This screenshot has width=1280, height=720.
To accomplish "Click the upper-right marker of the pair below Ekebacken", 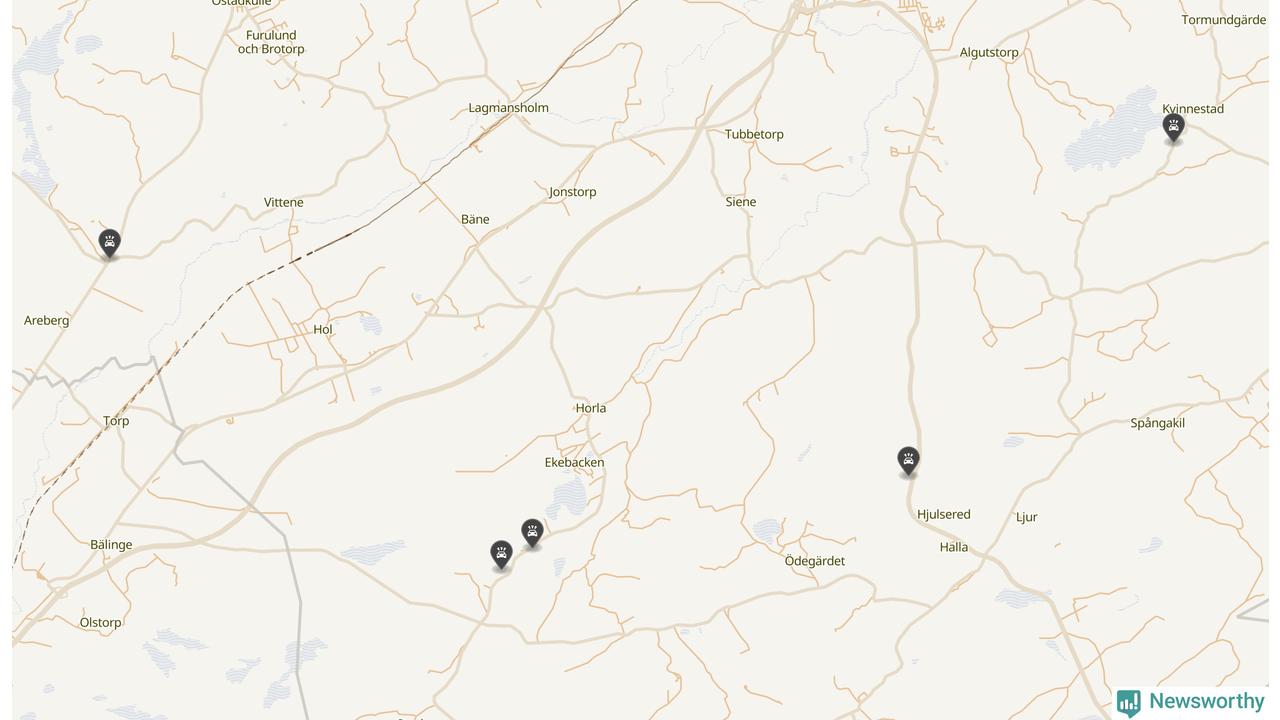I will pos(532,533).
